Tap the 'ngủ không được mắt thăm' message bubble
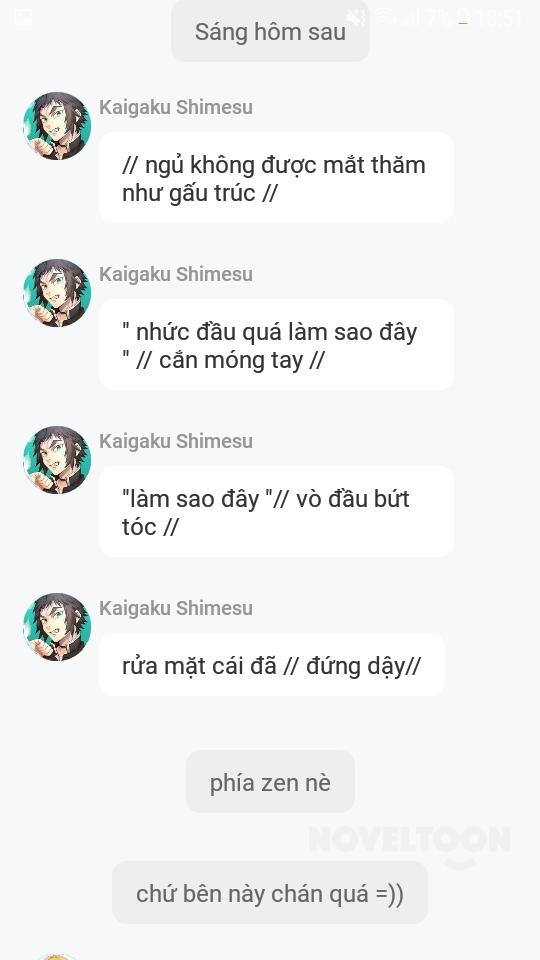 coord(276,178)
